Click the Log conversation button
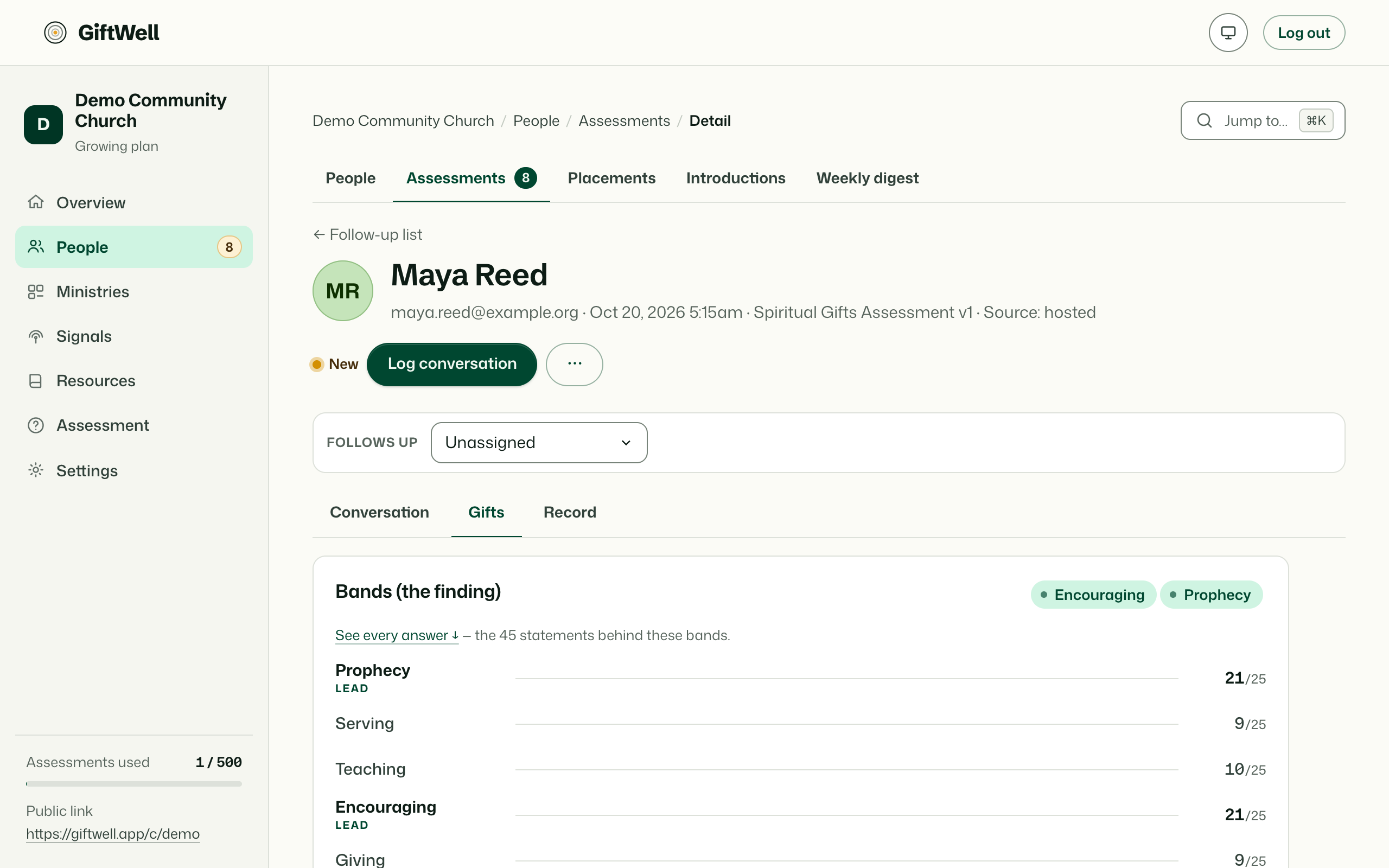 (x=452, y=365)
